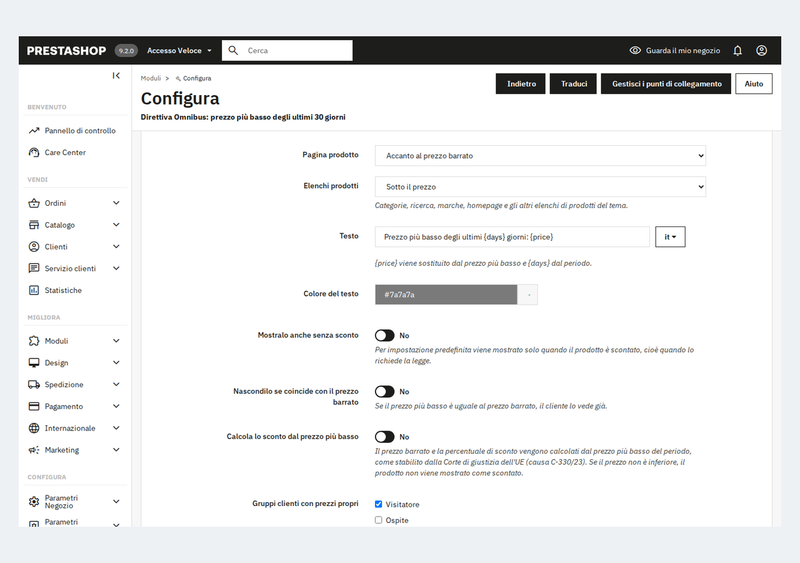Click the Parametri Negozio gear icon
Image resolution: width=800 pixels, height=563 pixels.
click(x=34, y=502)
